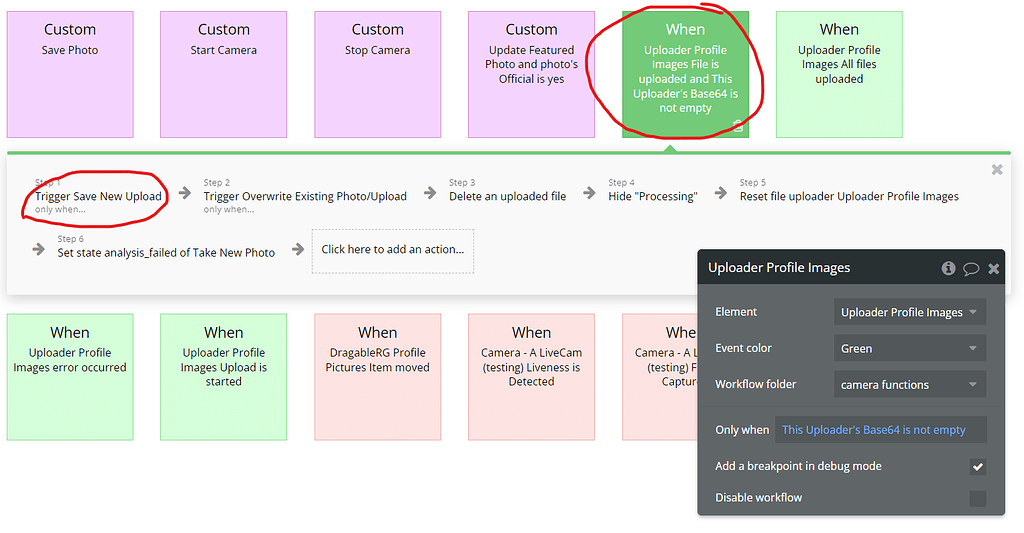The width and height of the screenshot is (1024, 533).
Task: Open the Liveness is Detected event
Action: (x=531, y=377)
